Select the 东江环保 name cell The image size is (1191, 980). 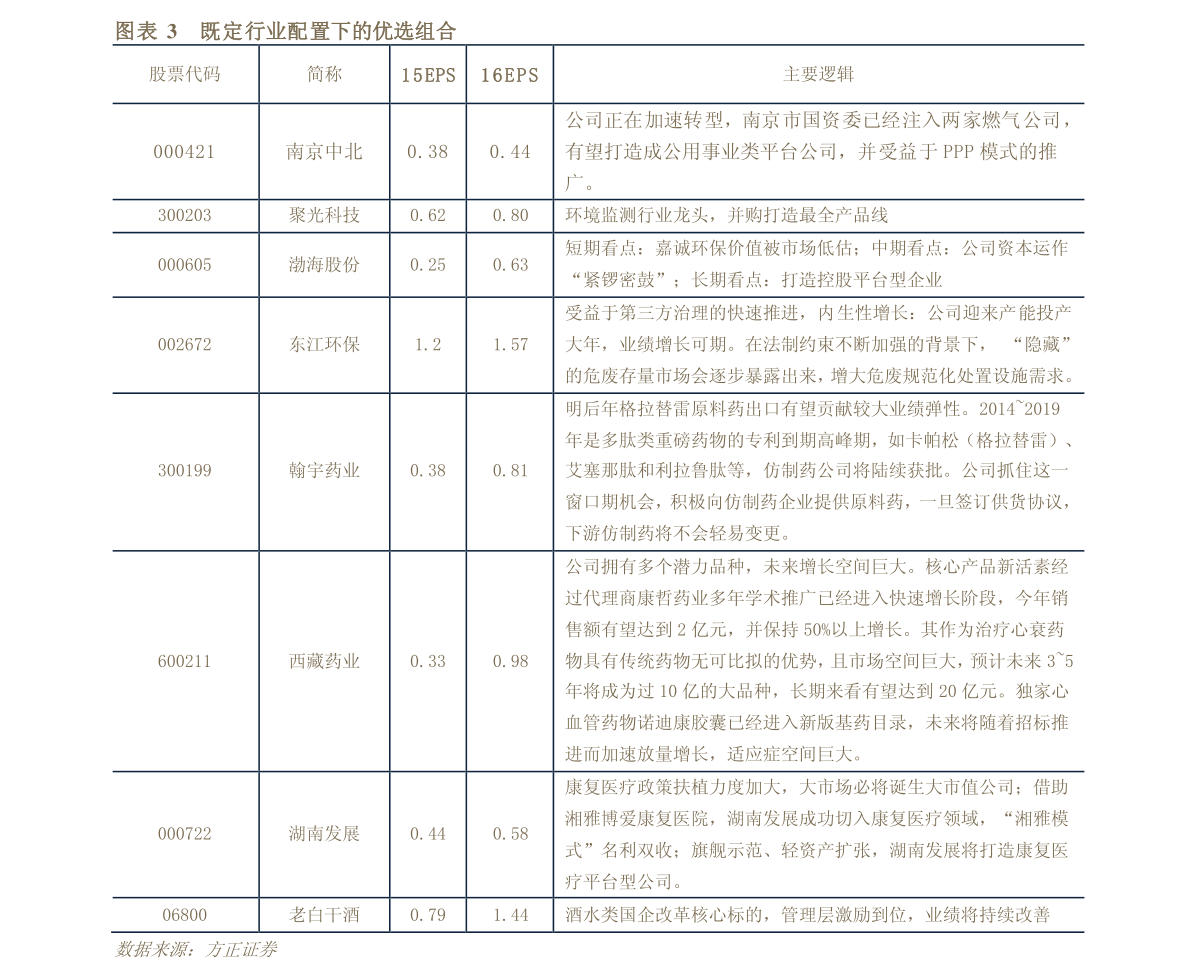pyautogui.click(x=324, y=344)
